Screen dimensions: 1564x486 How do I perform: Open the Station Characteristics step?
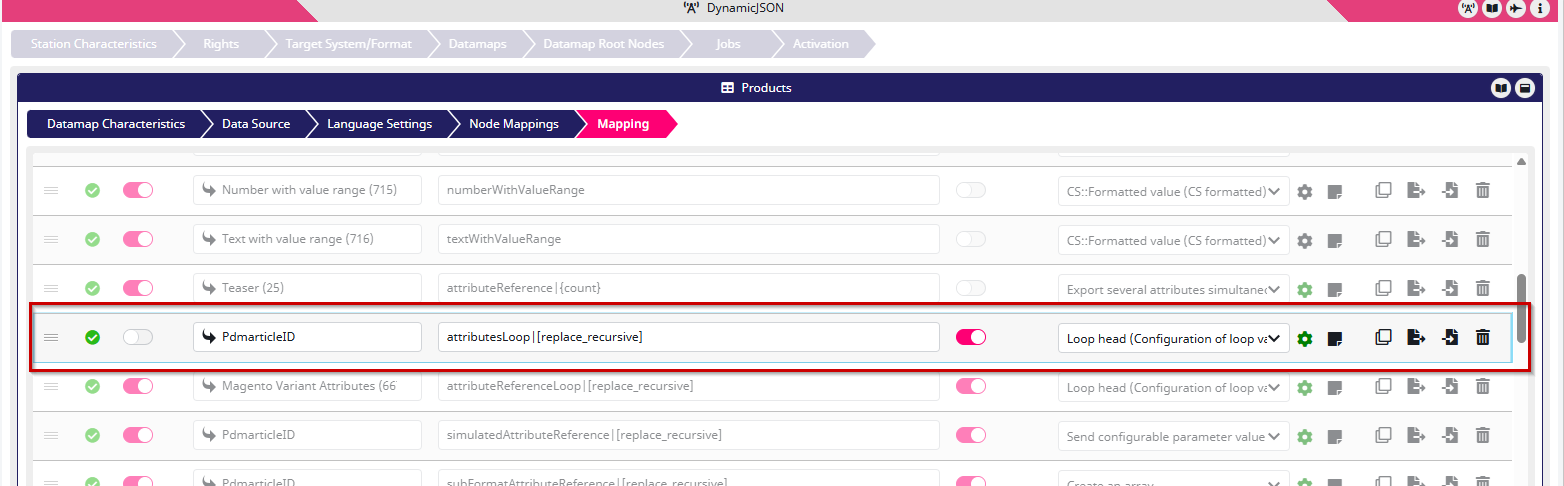(93, 44)
